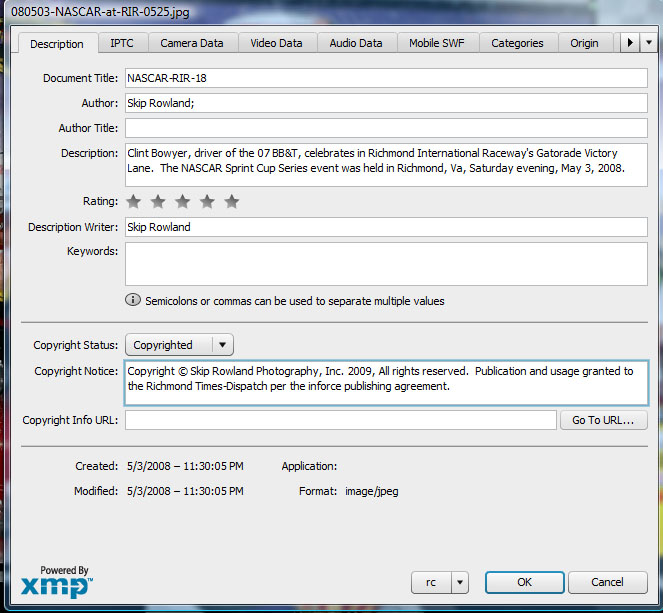
Task: Click the image/jpeg format value
Action: [372, 492]
